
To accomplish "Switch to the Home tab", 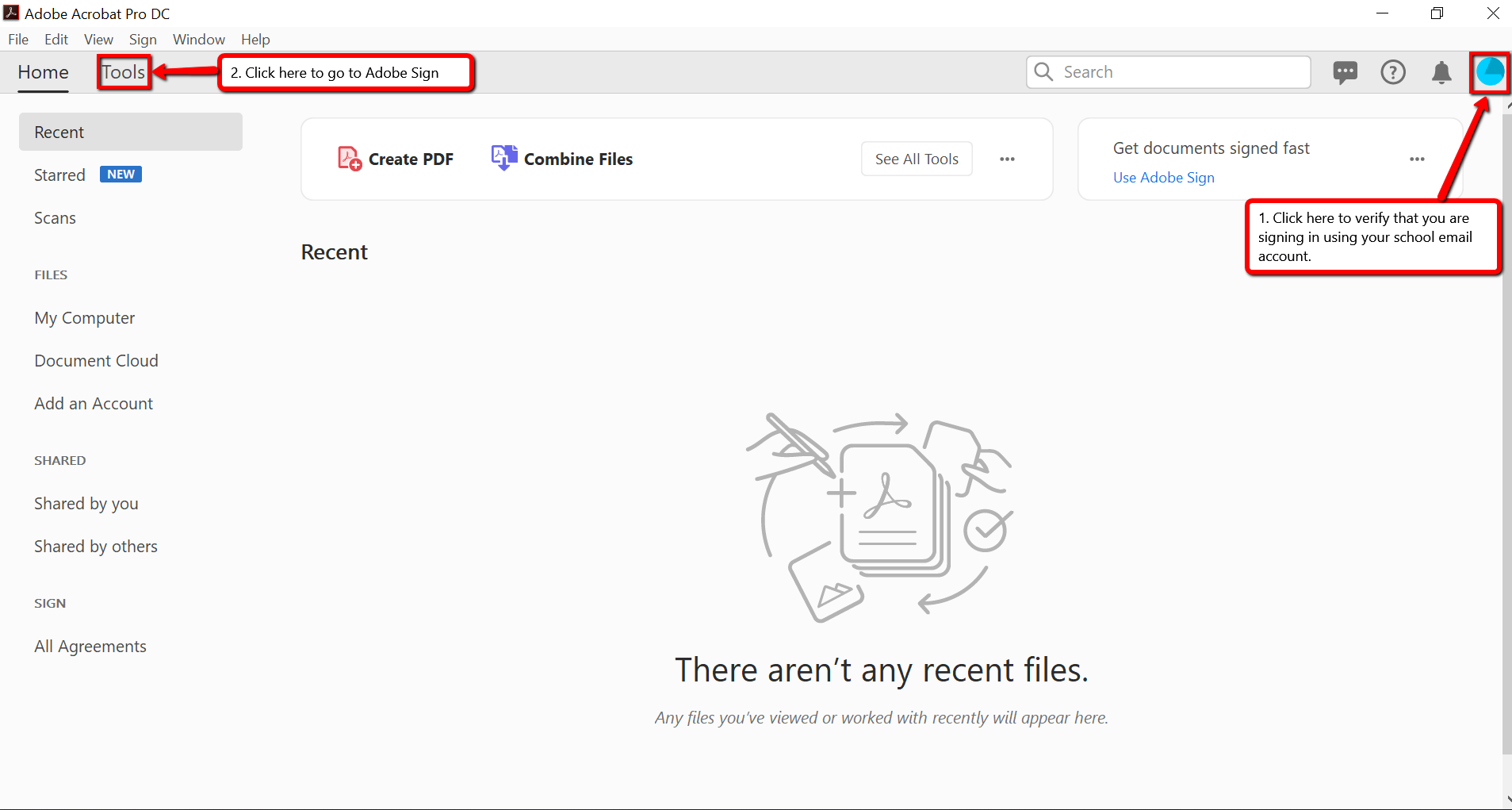I will pyautogui.click(x=44, y=72).
